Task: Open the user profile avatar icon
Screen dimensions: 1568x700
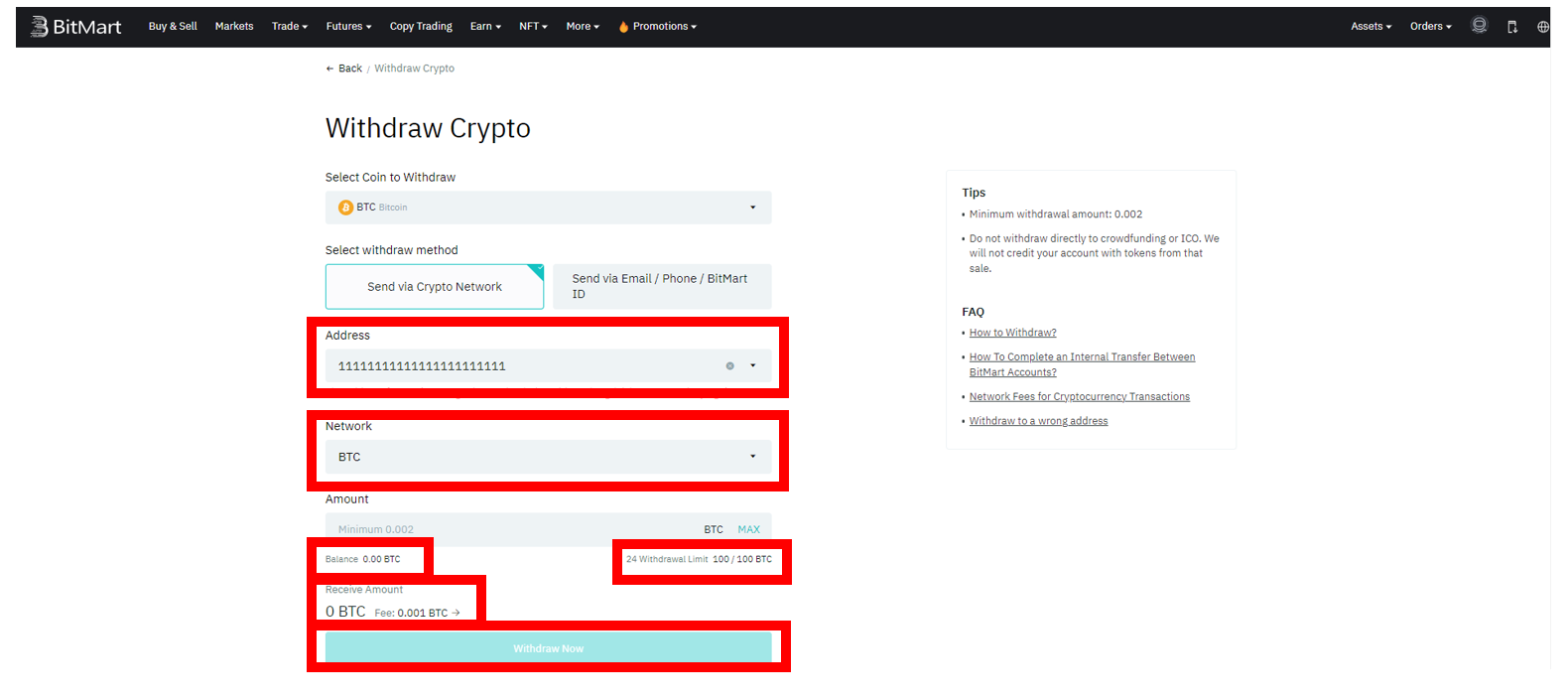Action: (1479, 26)
